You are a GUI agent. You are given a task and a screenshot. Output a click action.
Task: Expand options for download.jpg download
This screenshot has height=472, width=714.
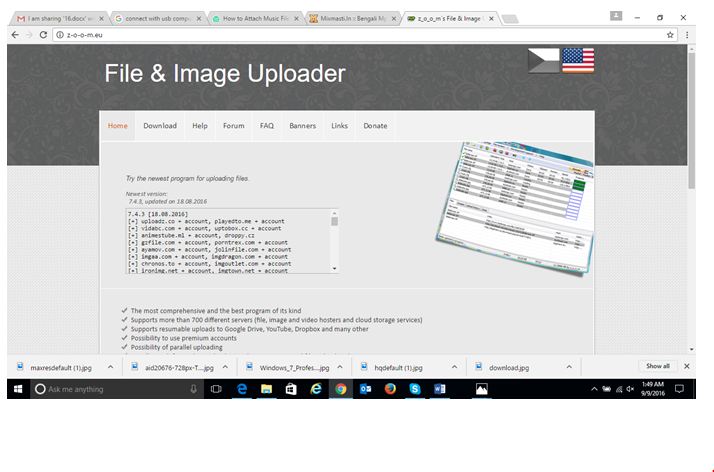pos(569,367)
